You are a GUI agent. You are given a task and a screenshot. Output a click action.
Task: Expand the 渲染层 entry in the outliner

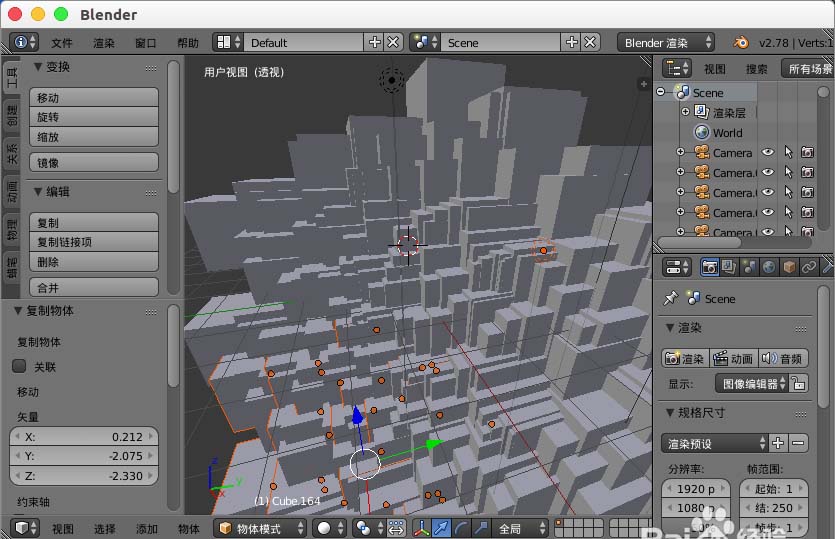pos(685,111)
